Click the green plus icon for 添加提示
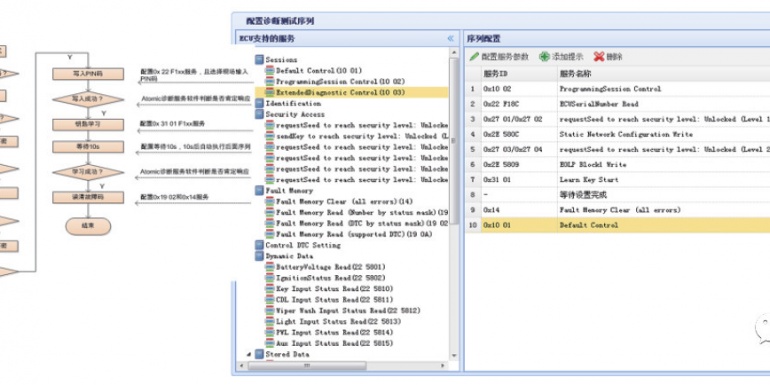770x385 pixels. pyautogui.click(x=544, y=56)
